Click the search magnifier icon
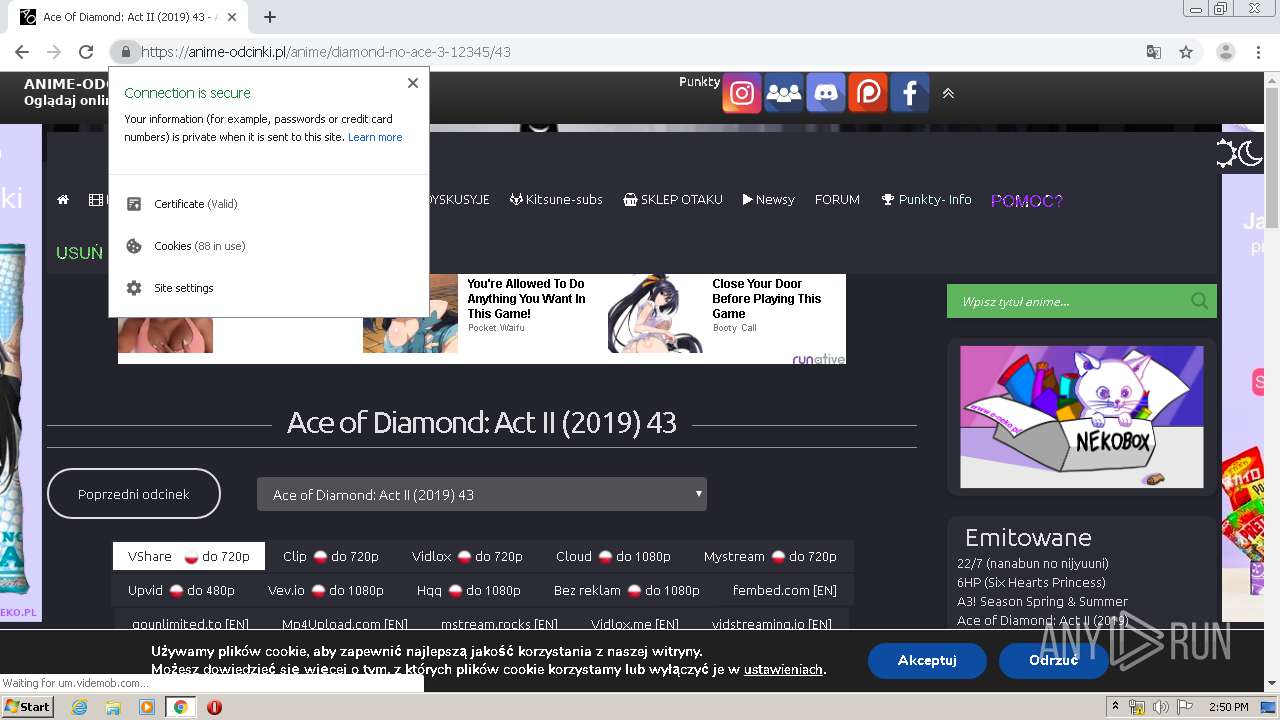 click(1199, 301)
